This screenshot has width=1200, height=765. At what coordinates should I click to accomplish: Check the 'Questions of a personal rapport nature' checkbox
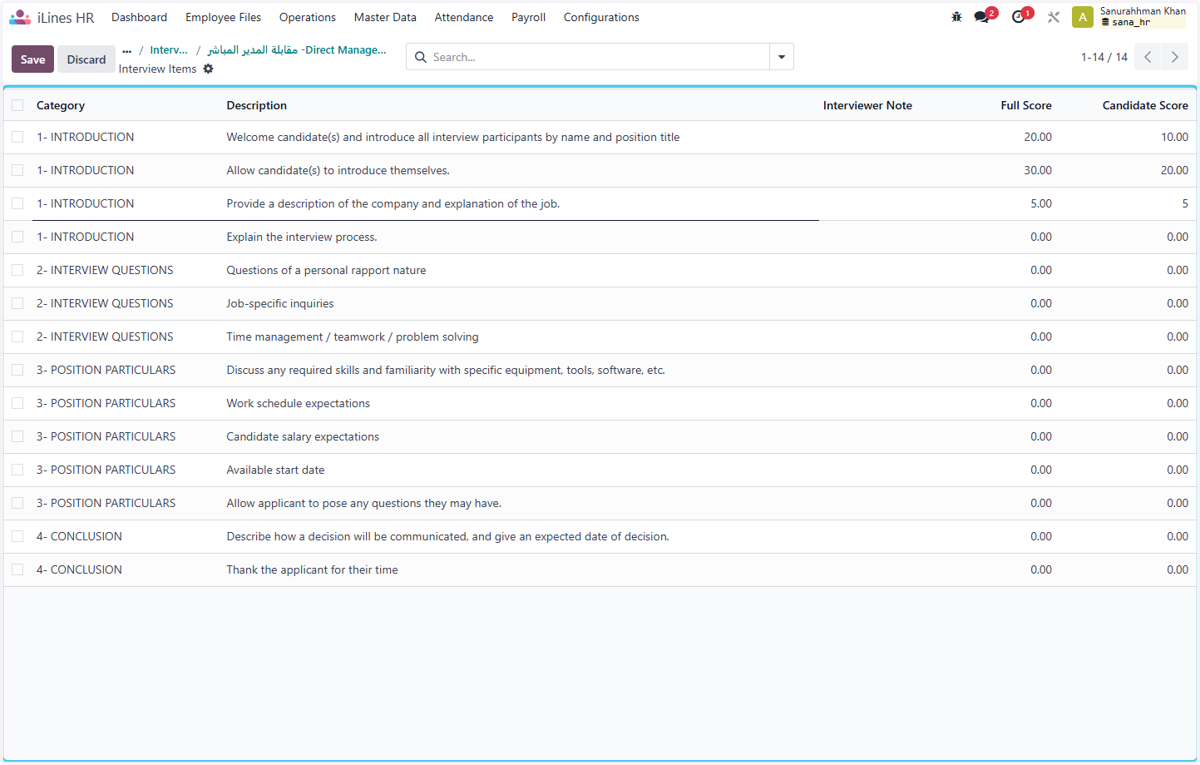pos(18,270)
